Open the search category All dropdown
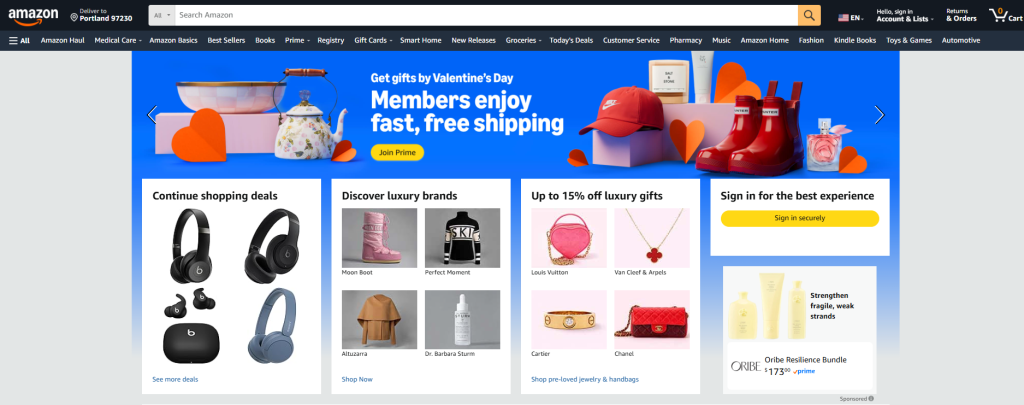Screen dimensions: 1024x405 tap(162, 15)
